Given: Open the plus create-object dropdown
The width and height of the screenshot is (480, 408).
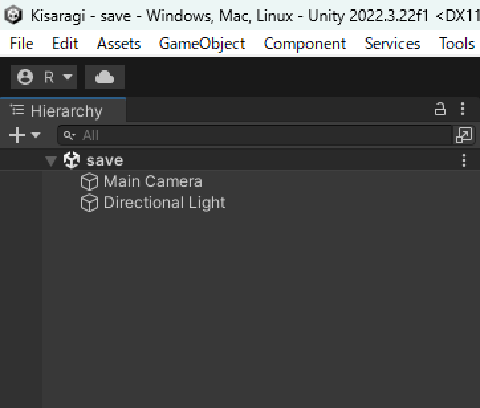Looking at the screenshot, I should tap(25, 135).
